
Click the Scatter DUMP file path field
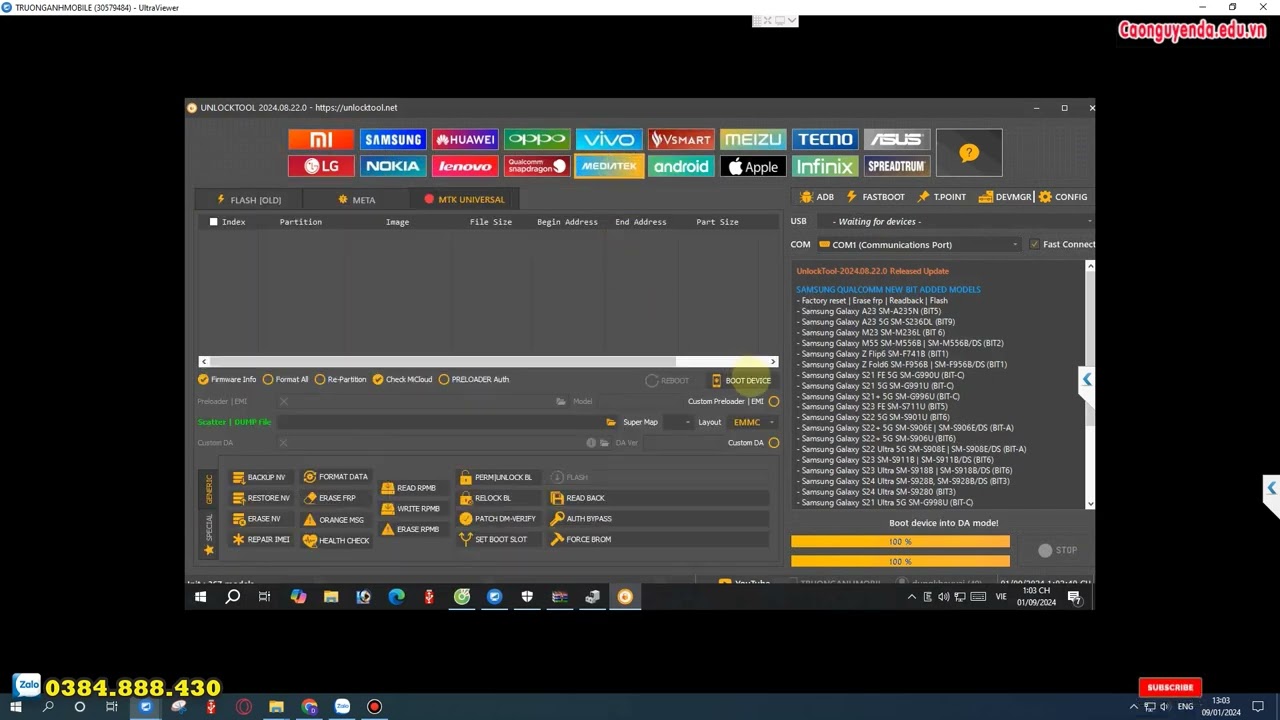pos(440,422)
